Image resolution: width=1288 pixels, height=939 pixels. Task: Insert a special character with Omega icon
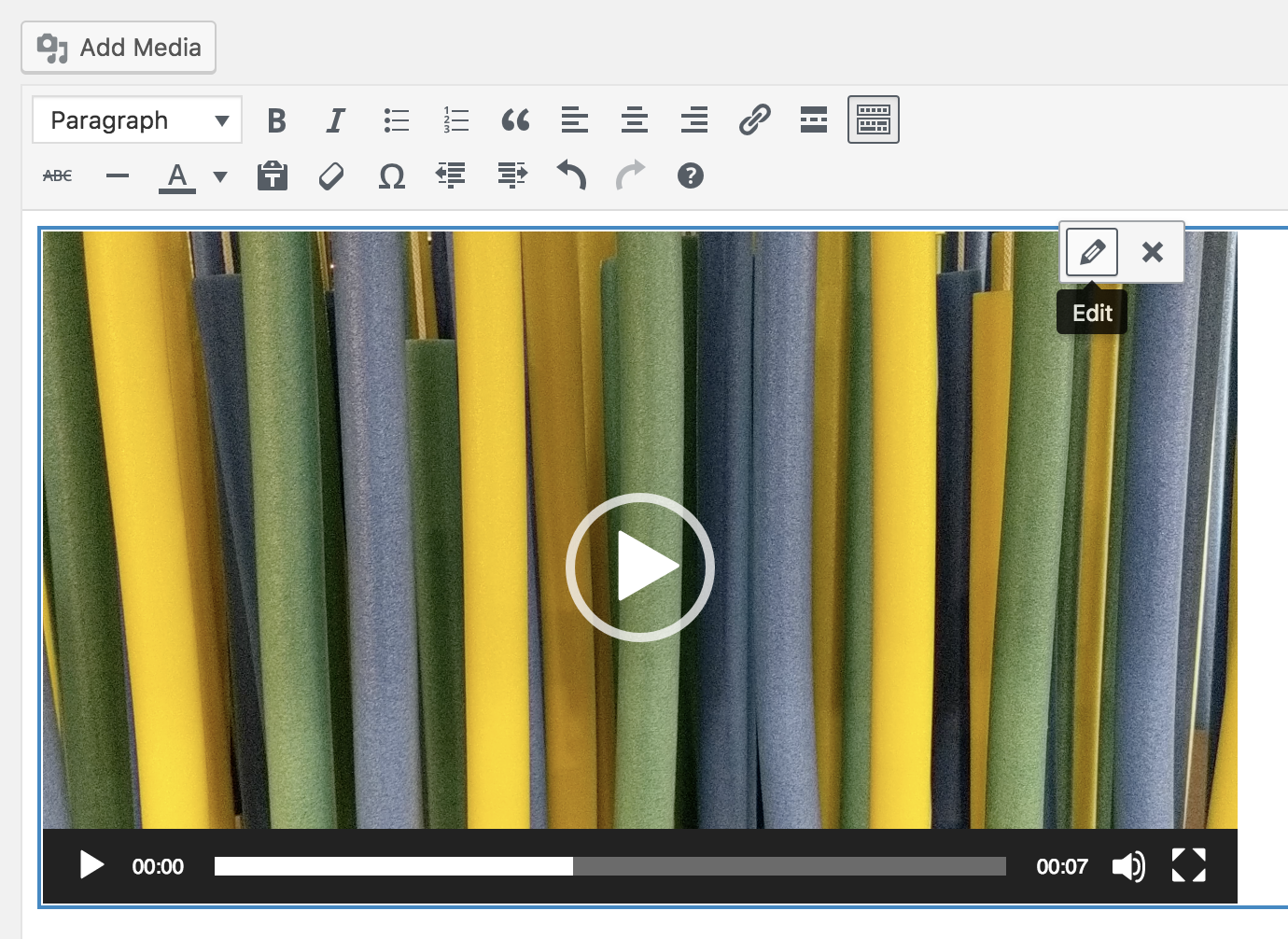pos(392,175)
